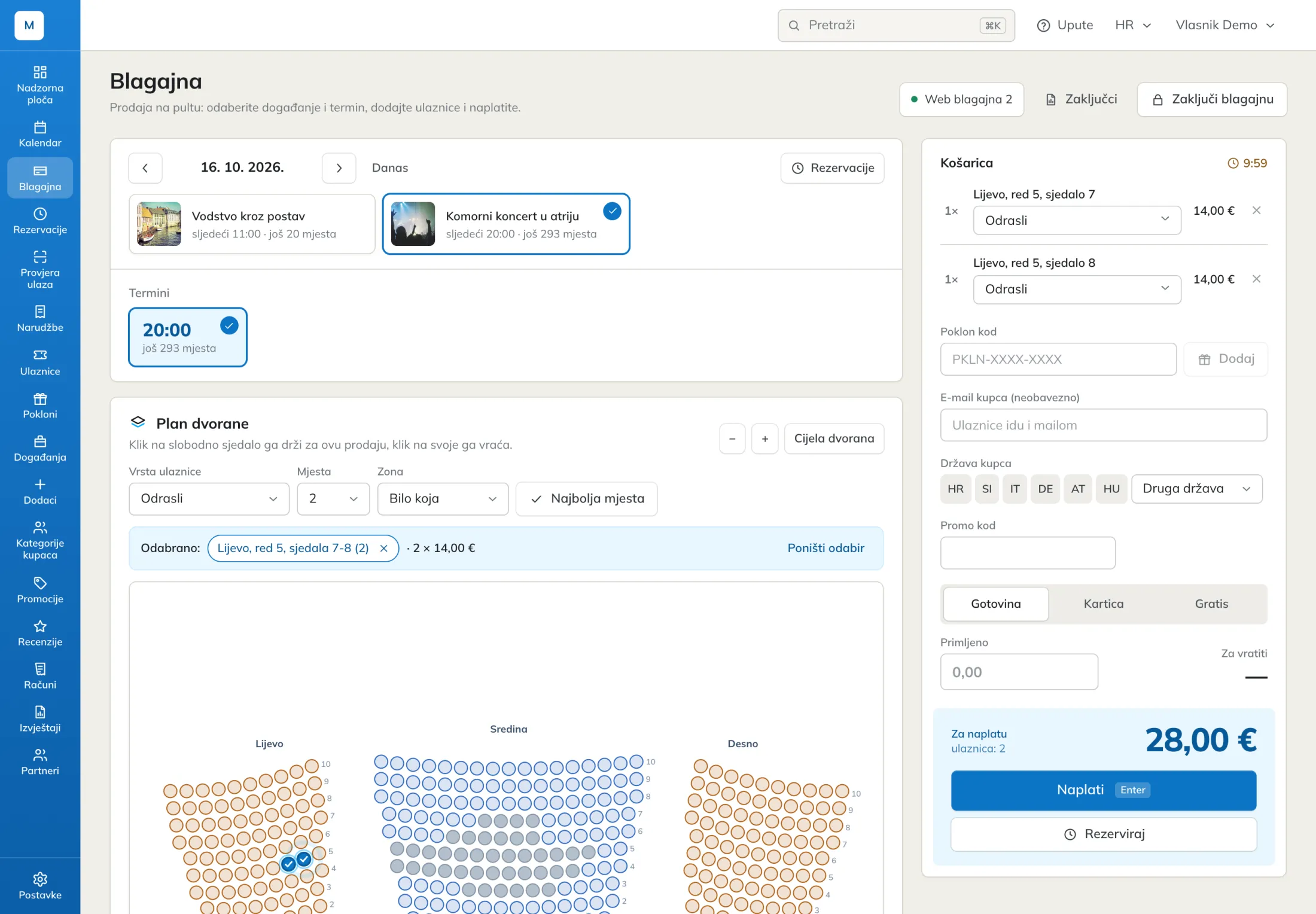Choose DE as buyer country
1316x914 pixels.
[x=1046, y=489]
